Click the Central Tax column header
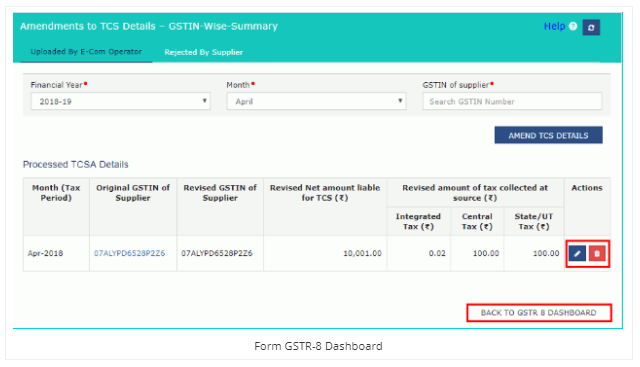 pyautogui.click(x=477, y=221)
